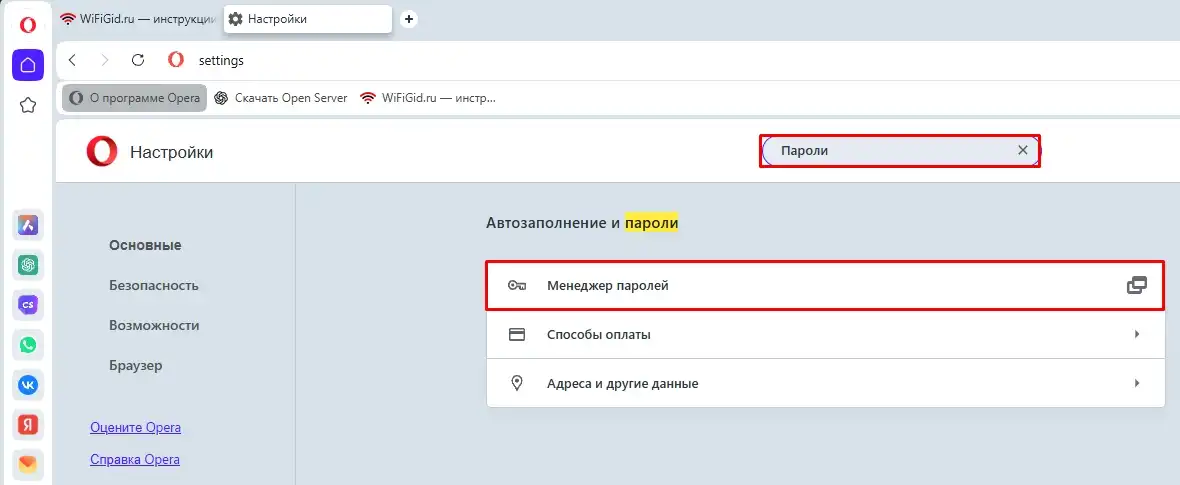The width and height of the screenshot is (1180, 485).
Task: Expand the Способы оплаты section arrow
Action: coord(1137,334)
